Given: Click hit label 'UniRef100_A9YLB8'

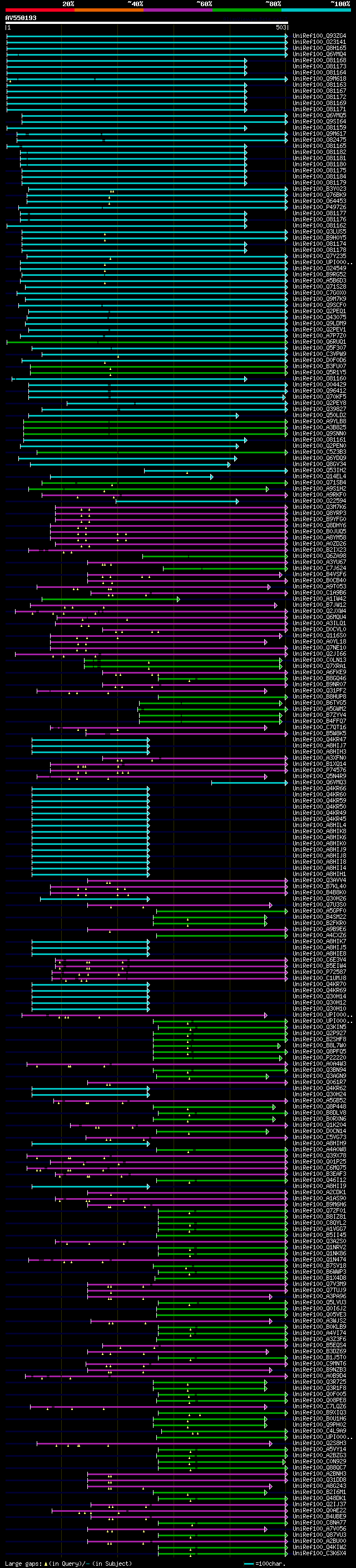Looking at the screenshot, I should coord(319,421).
